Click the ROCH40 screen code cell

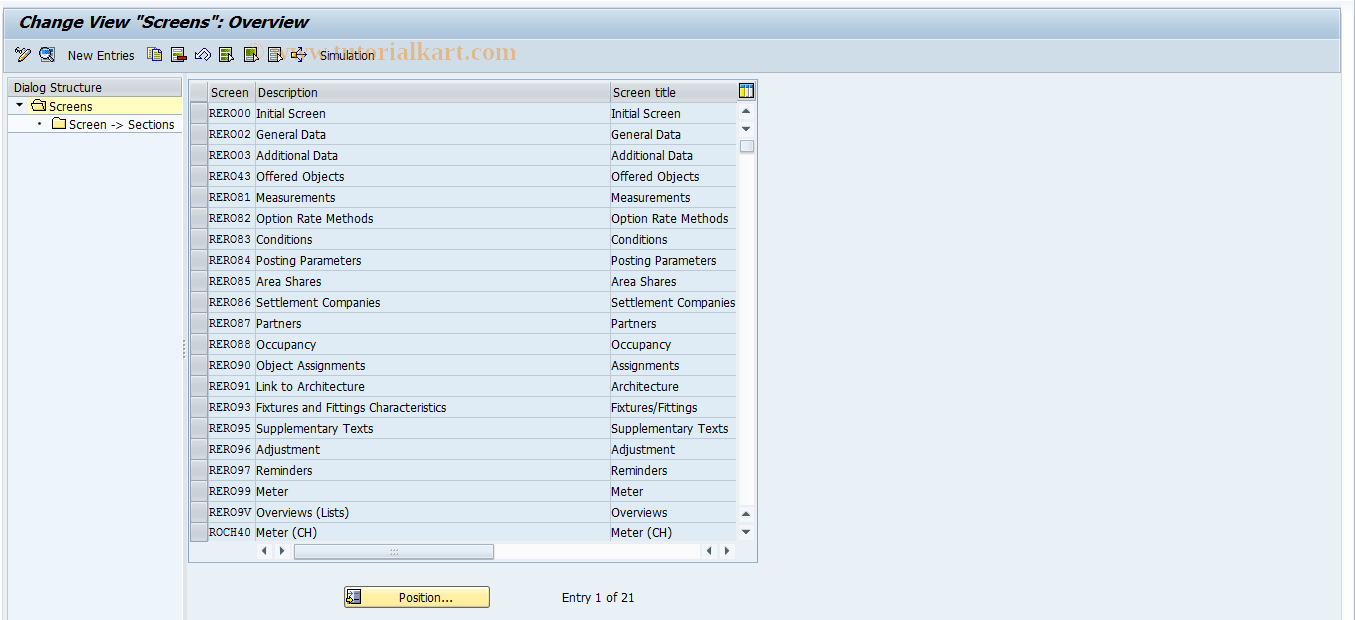pos(231,533)
